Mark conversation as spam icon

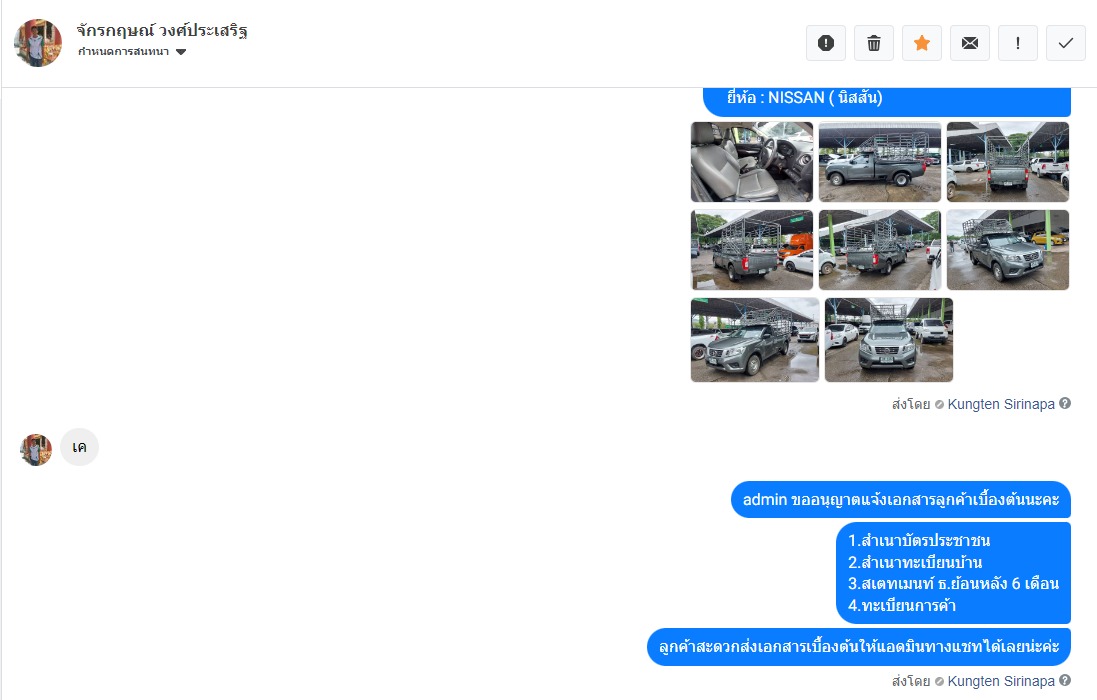coord(826,43)
